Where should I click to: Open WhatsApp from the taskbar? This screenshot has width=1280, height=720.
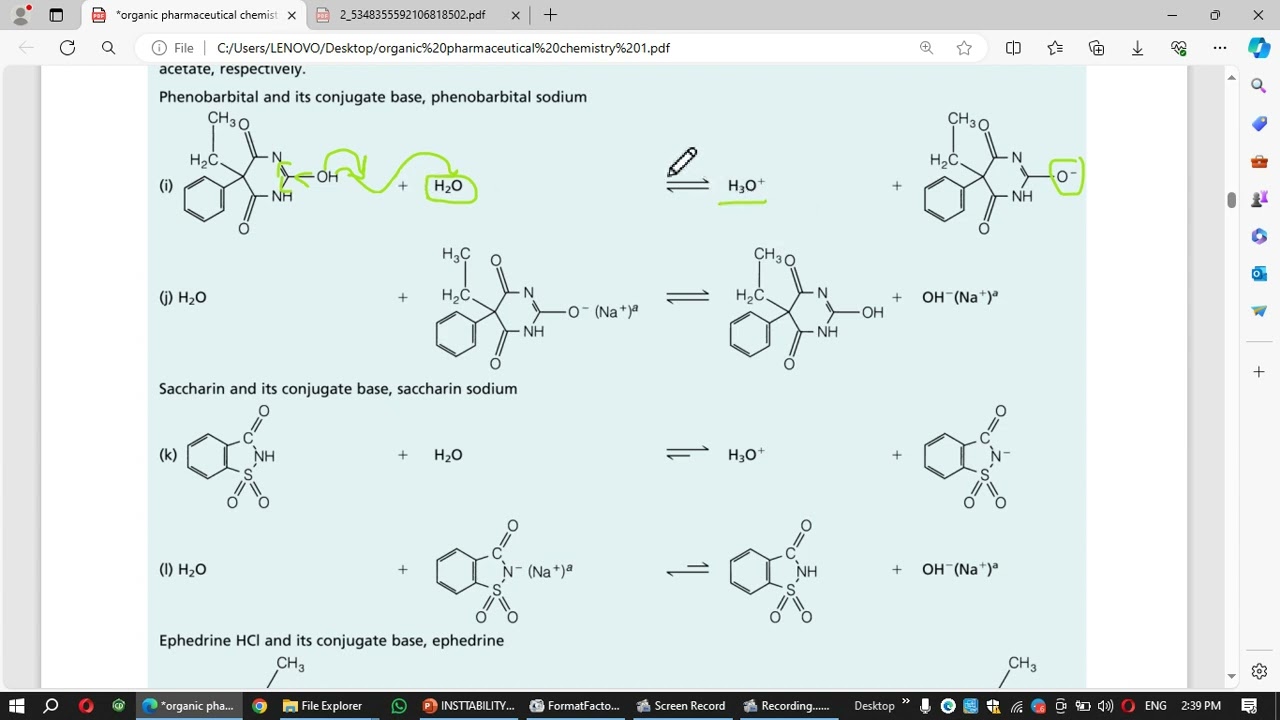(x=399, y=705)
